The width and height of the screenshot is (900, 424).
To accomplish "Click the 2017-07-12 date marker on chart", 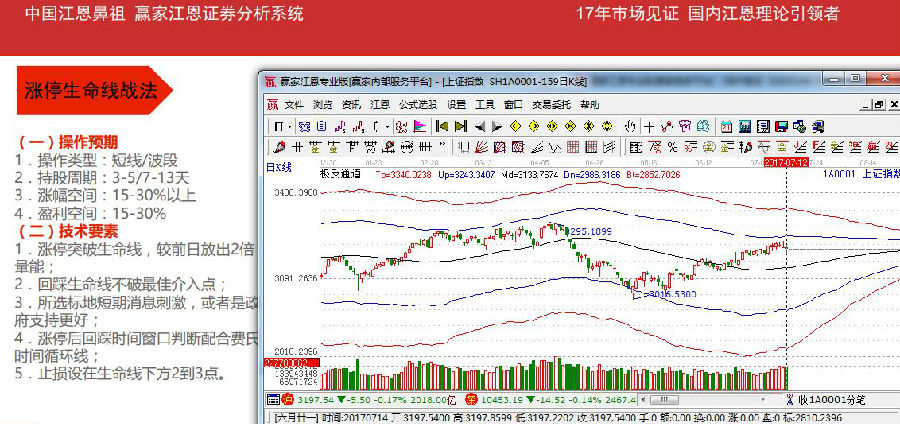I will (x=787, y=161).
